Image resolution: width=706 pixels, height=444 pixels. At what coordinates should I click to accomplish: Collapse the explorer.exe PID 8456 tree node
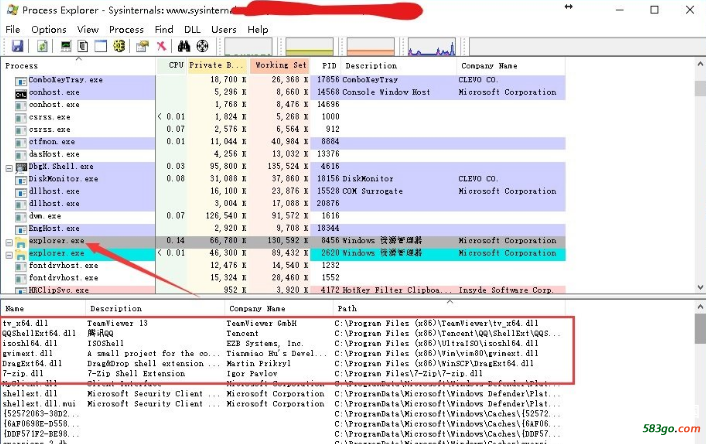point(9,243)
